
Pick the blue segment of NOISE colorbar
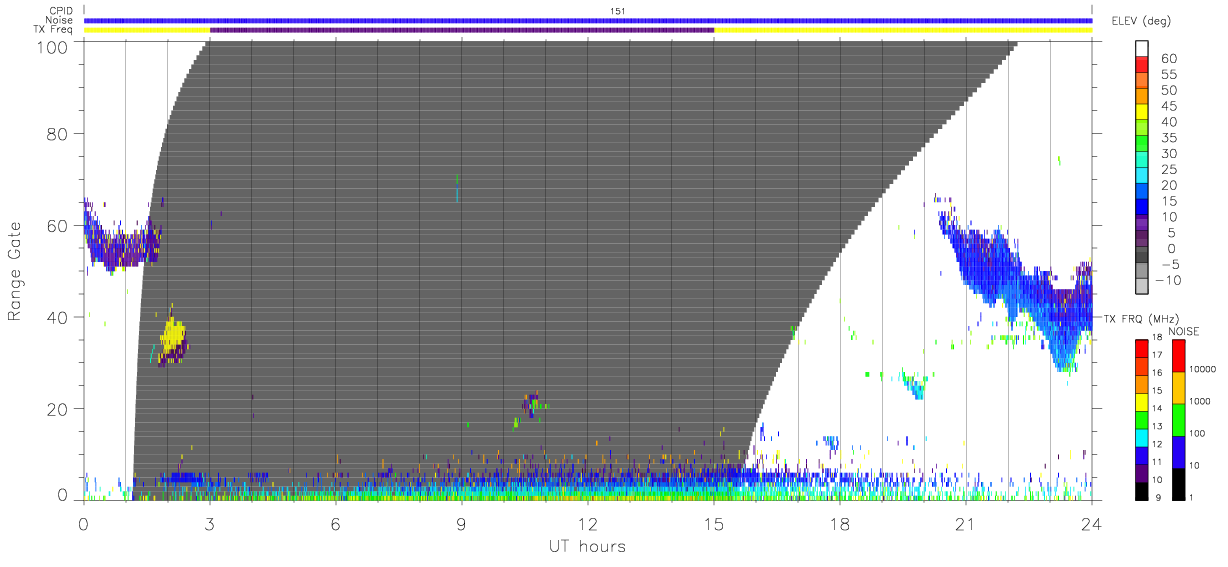coord(1179,451)
